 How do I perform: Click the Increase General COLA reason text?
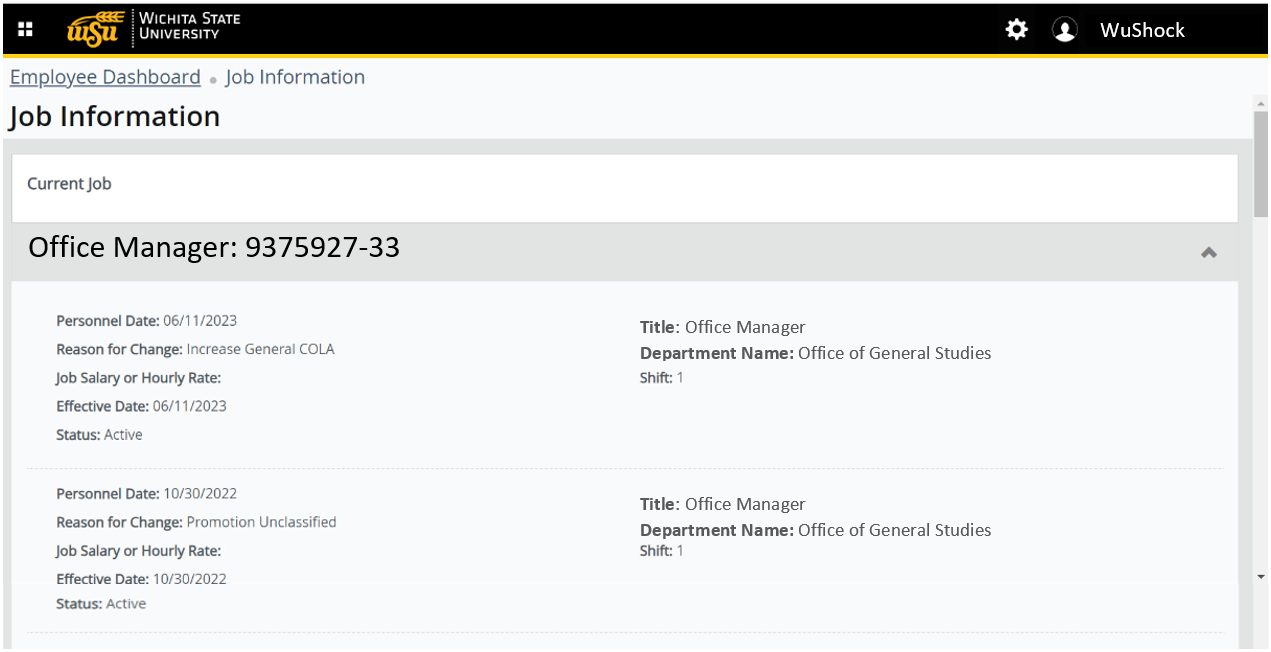(260, 349)
